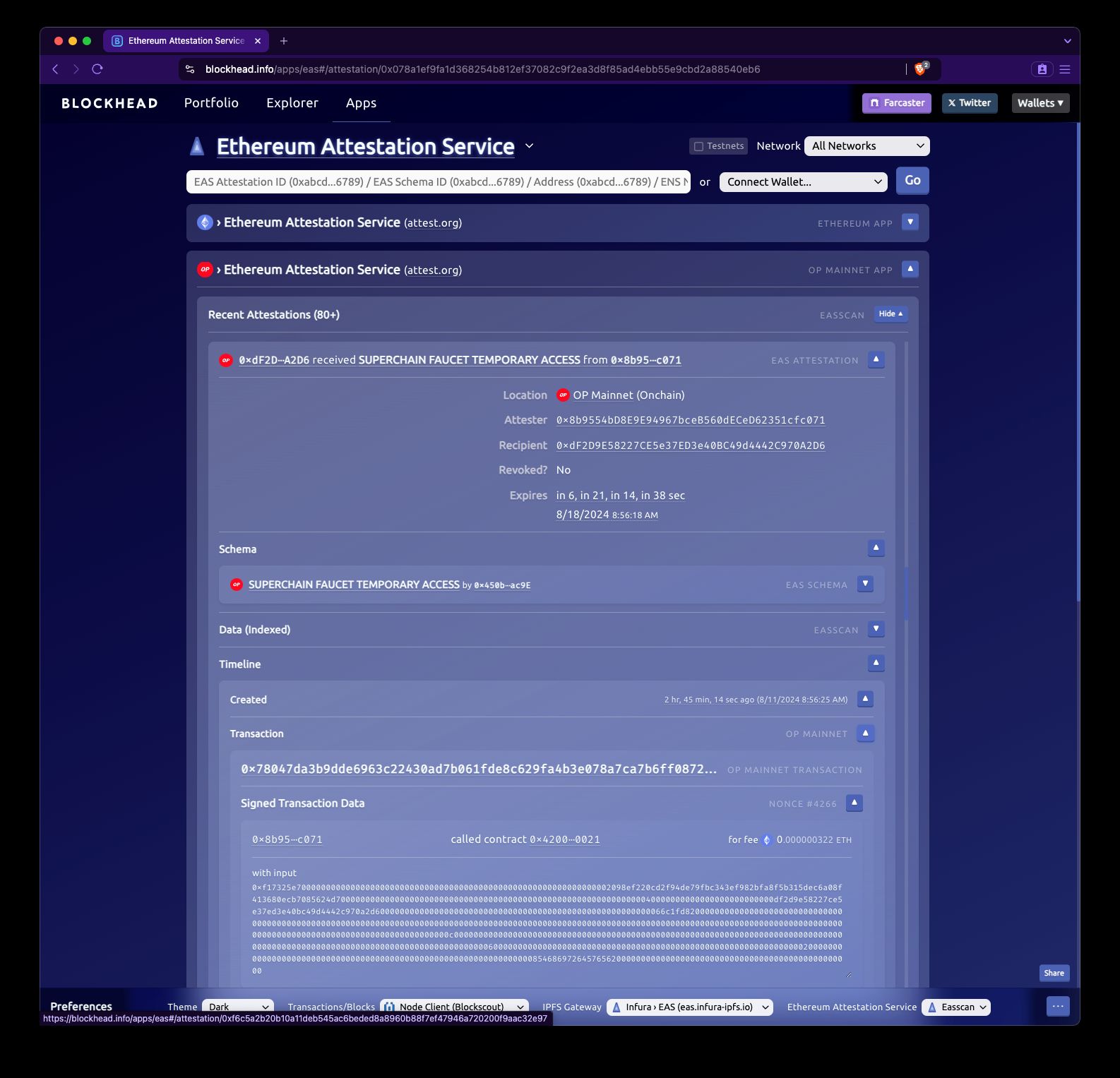Open the Theme Dark dropdown
The height and width of the screenshot is (1078, 1120).
coord(238,1007)
